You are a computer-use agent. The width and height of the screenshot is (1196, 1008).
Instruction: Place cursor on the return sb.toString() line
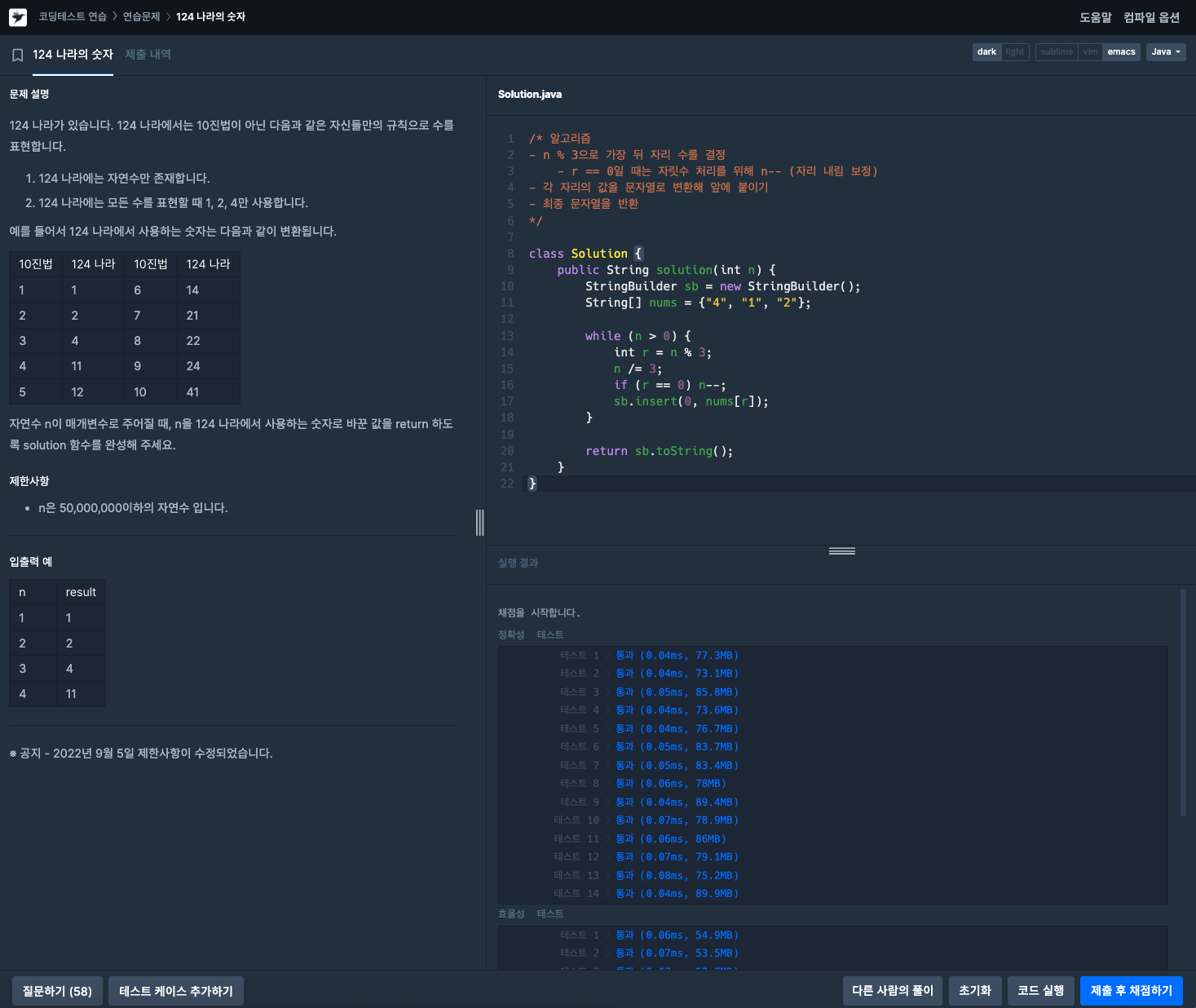point(659,451)
